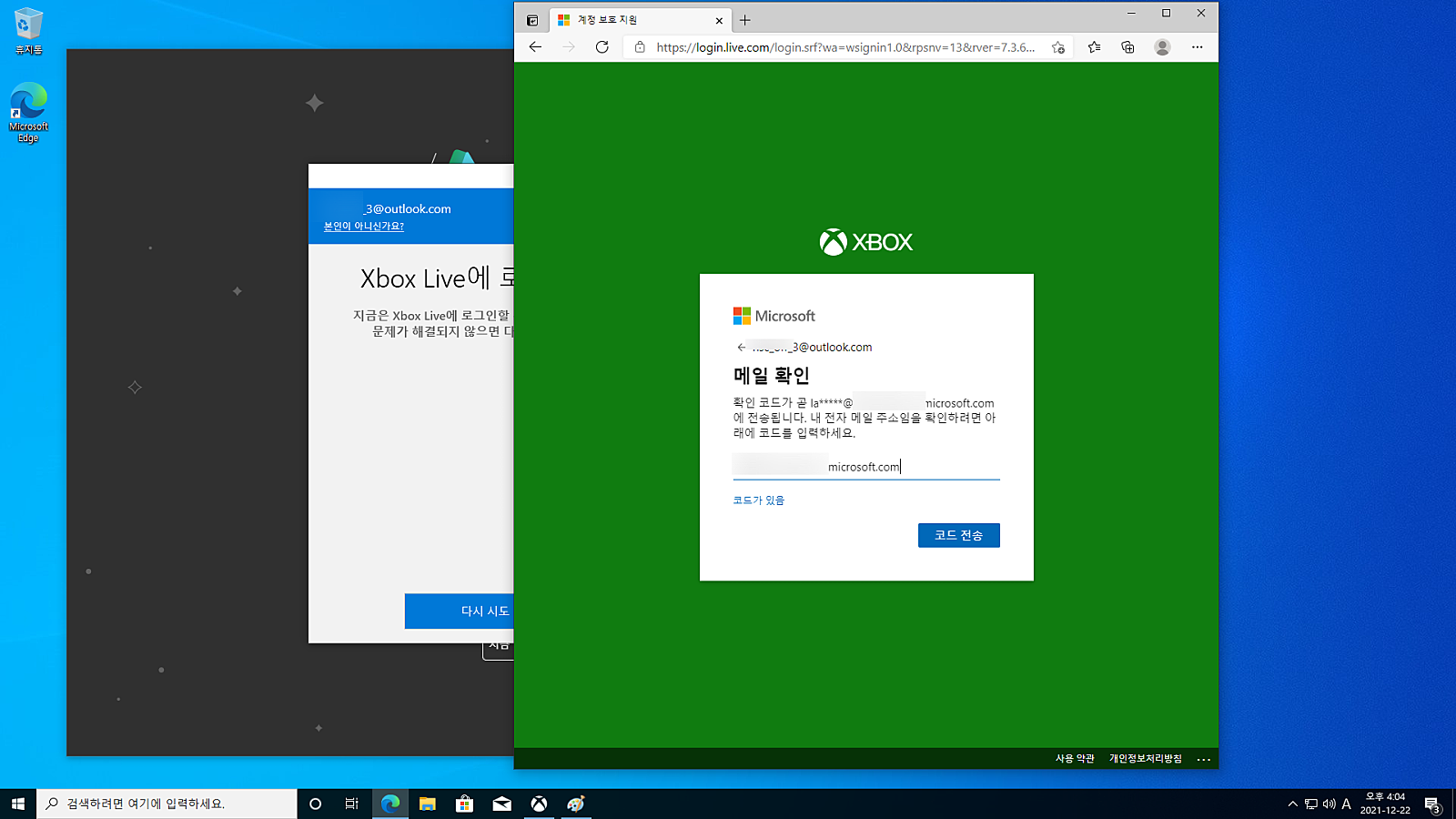Open network status tray icon
The image size is (1456, 819).
coord(1311,804)
